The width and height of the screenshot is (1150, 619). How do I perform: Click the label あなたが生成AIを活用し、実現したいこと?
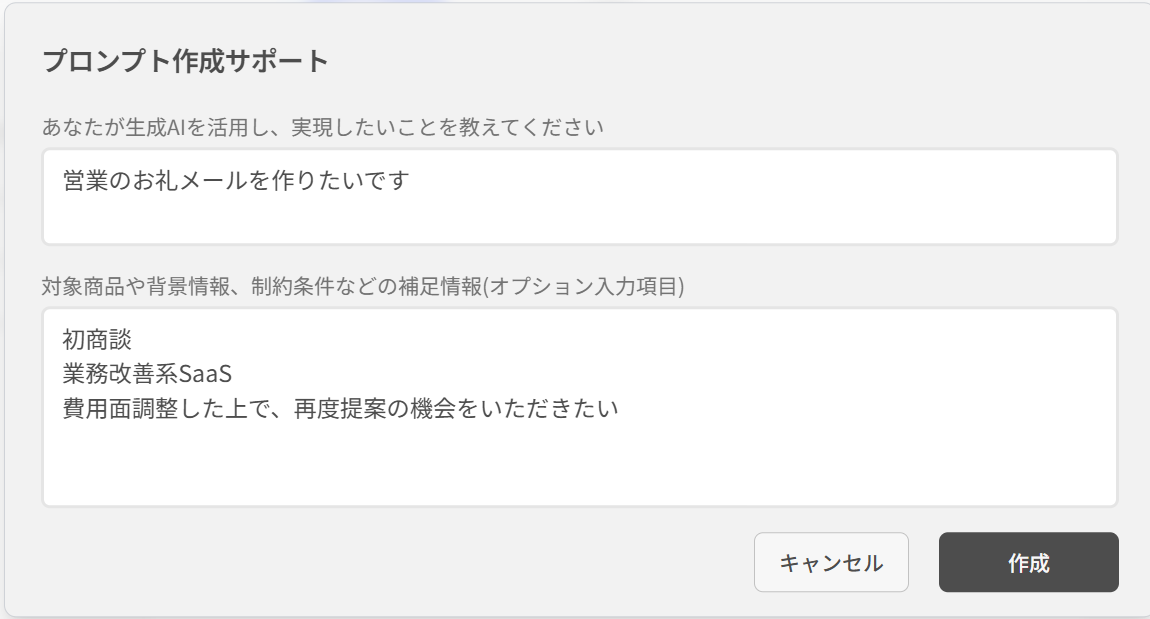[x=322, y=128]
